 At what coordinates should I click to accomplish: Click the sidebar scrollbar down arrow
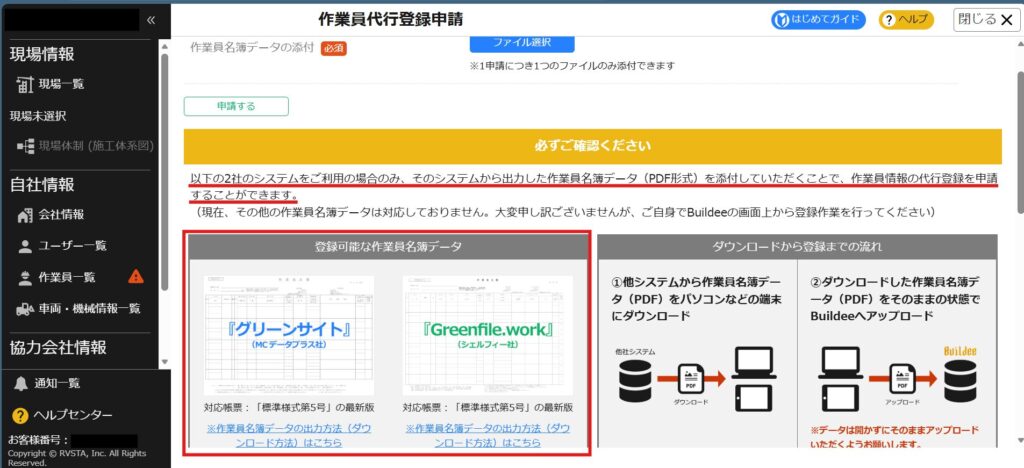[165, 362]
